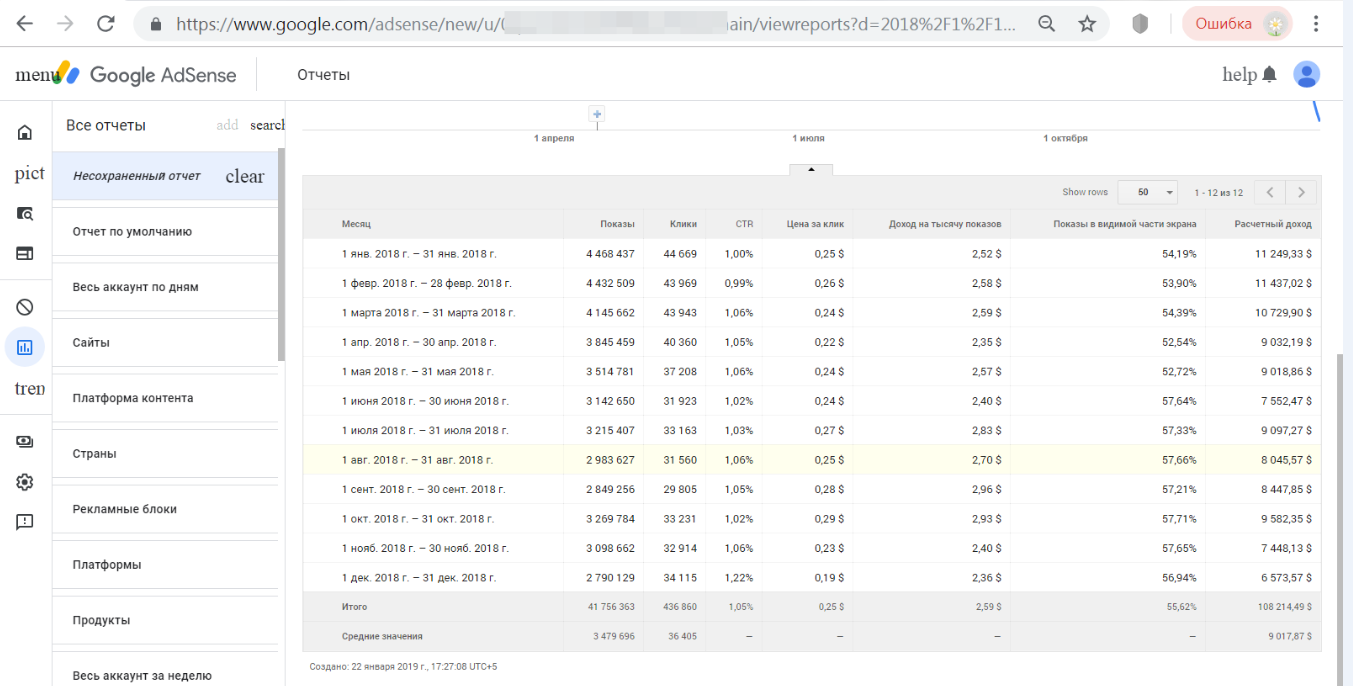Screen dimensions: 1353x686
Task: Sort by Доход на тысячу показов header
Action: pos(945,224)
